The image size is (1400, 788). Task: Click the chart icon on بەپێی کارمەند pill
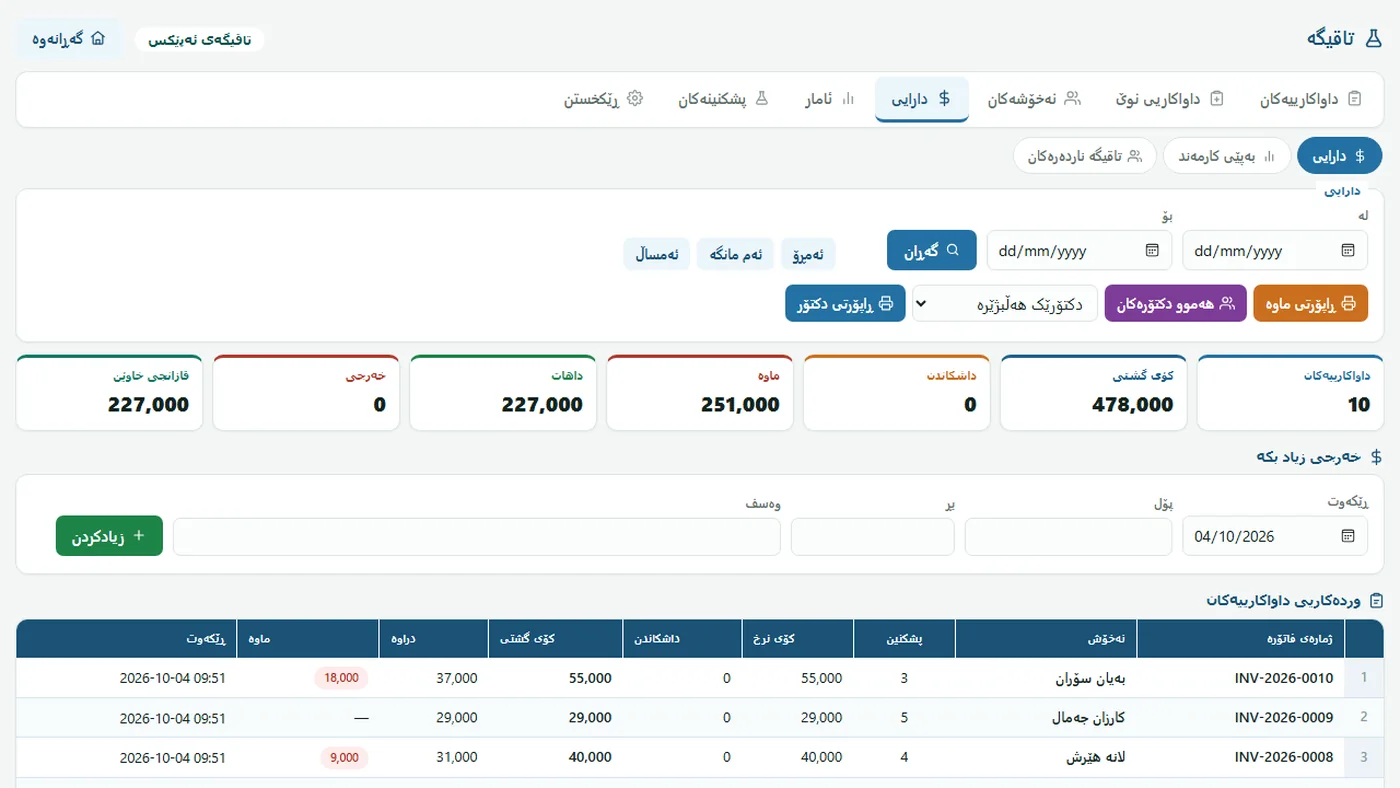point(1270,156)
